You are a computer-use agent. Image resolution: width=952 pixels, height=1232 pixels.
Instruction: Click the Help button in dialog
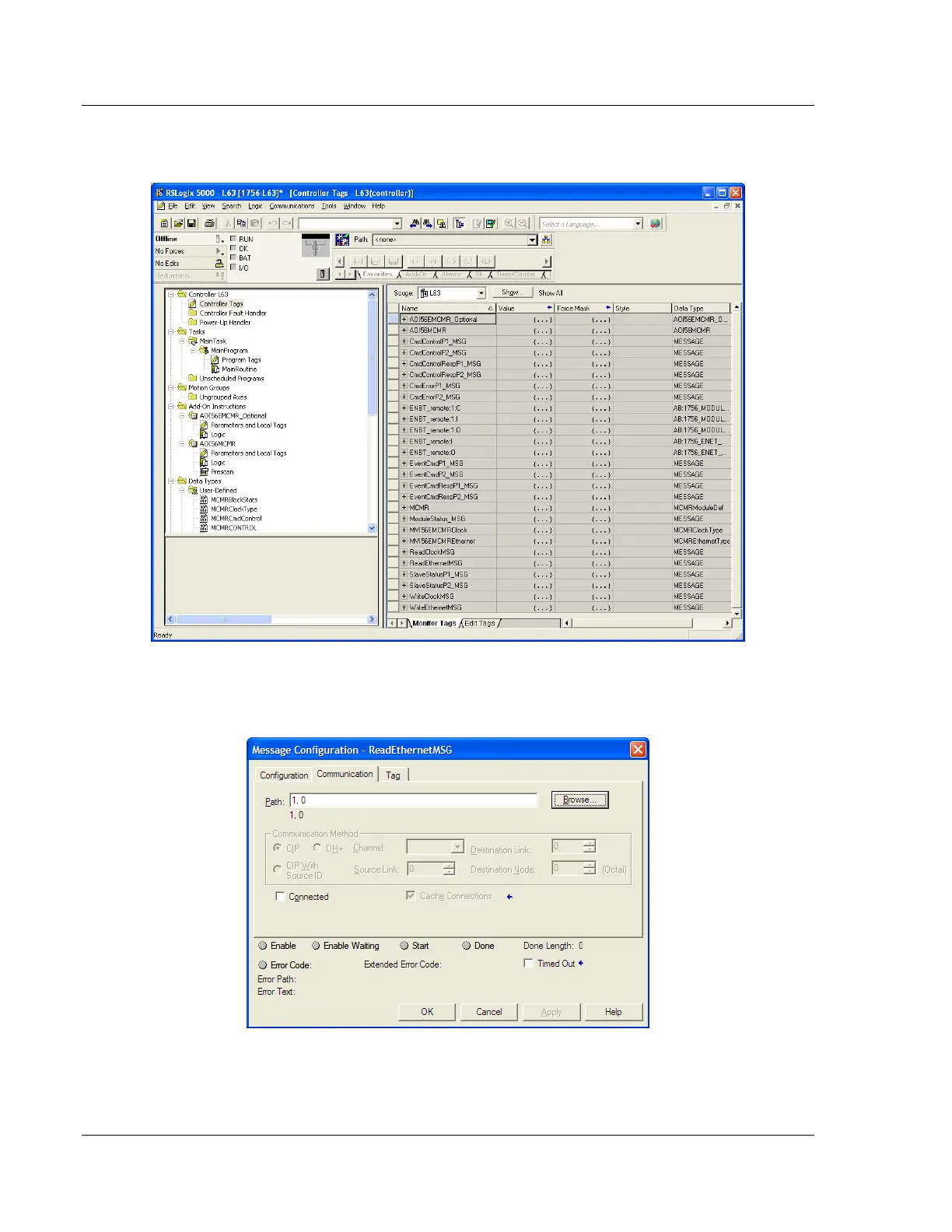point(614,1012)
